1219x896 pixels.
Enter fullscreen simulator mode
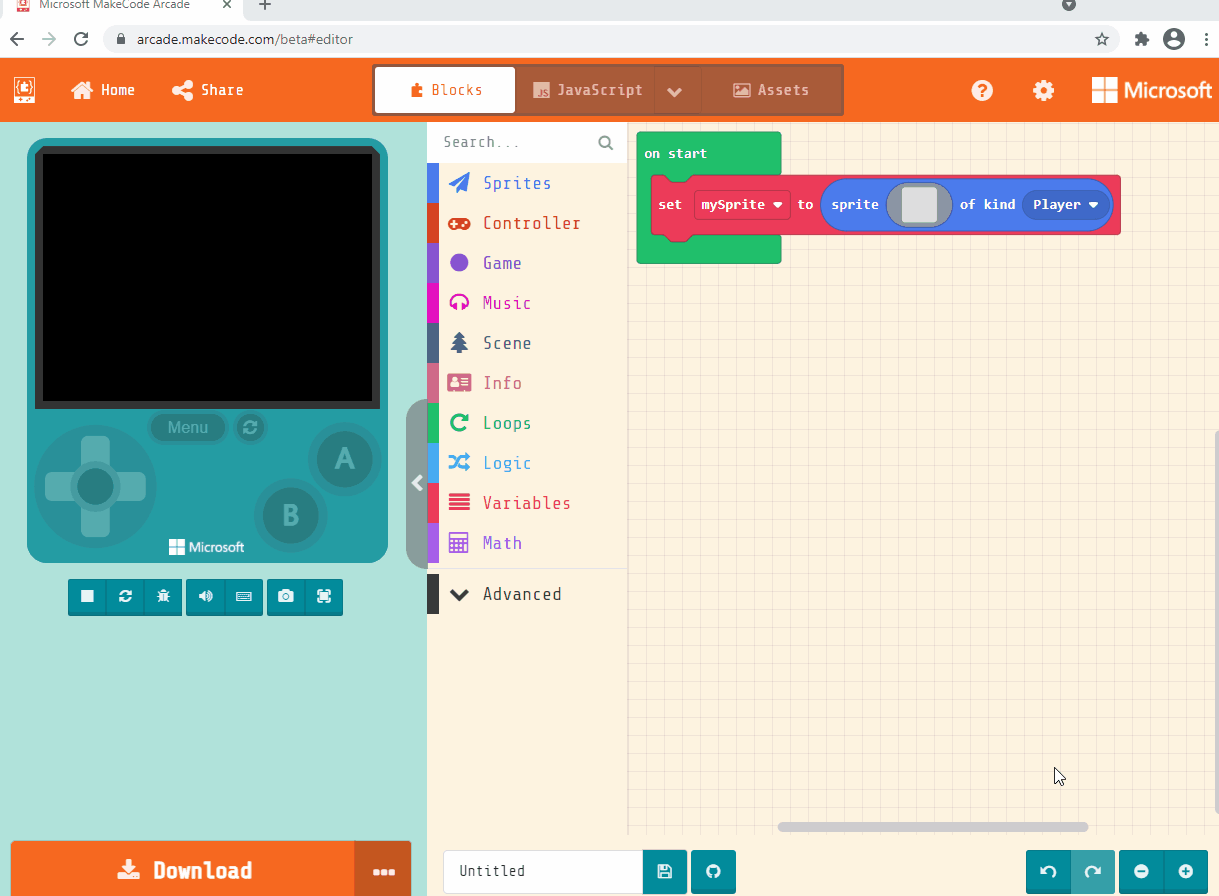(324, 596)
